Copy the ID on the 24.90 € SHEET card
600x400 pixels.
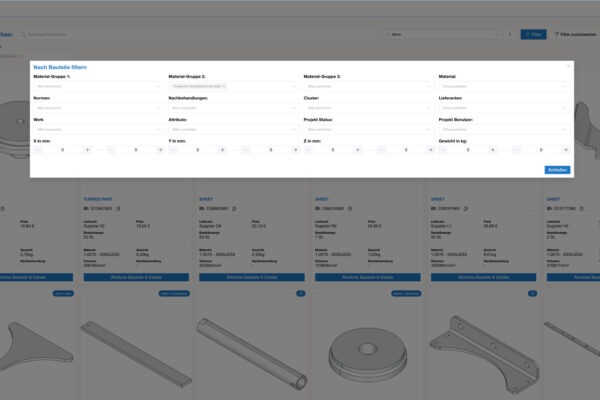coord(350,209)
